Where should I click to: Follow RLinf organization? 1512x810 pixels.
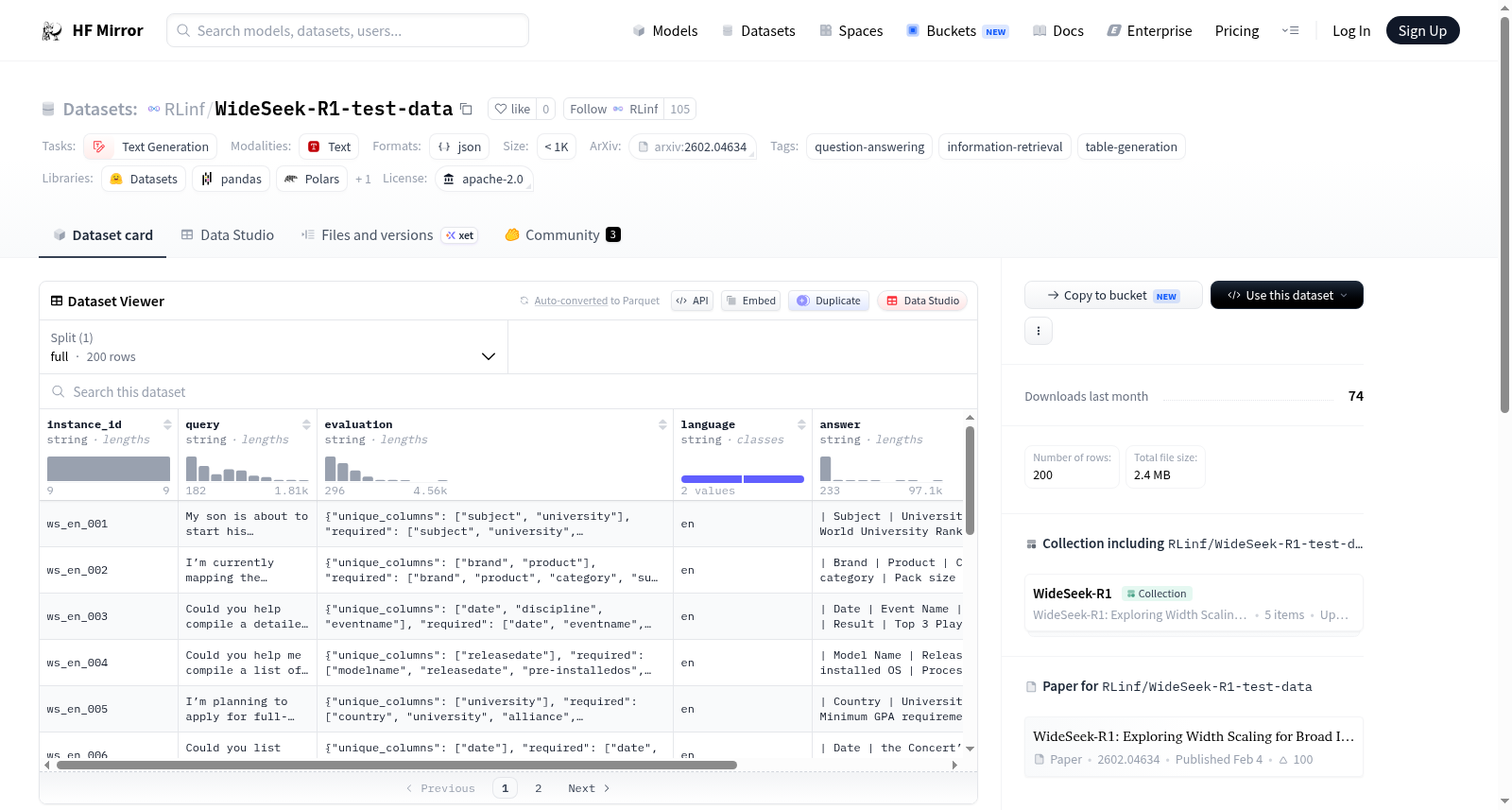(613, 109)
